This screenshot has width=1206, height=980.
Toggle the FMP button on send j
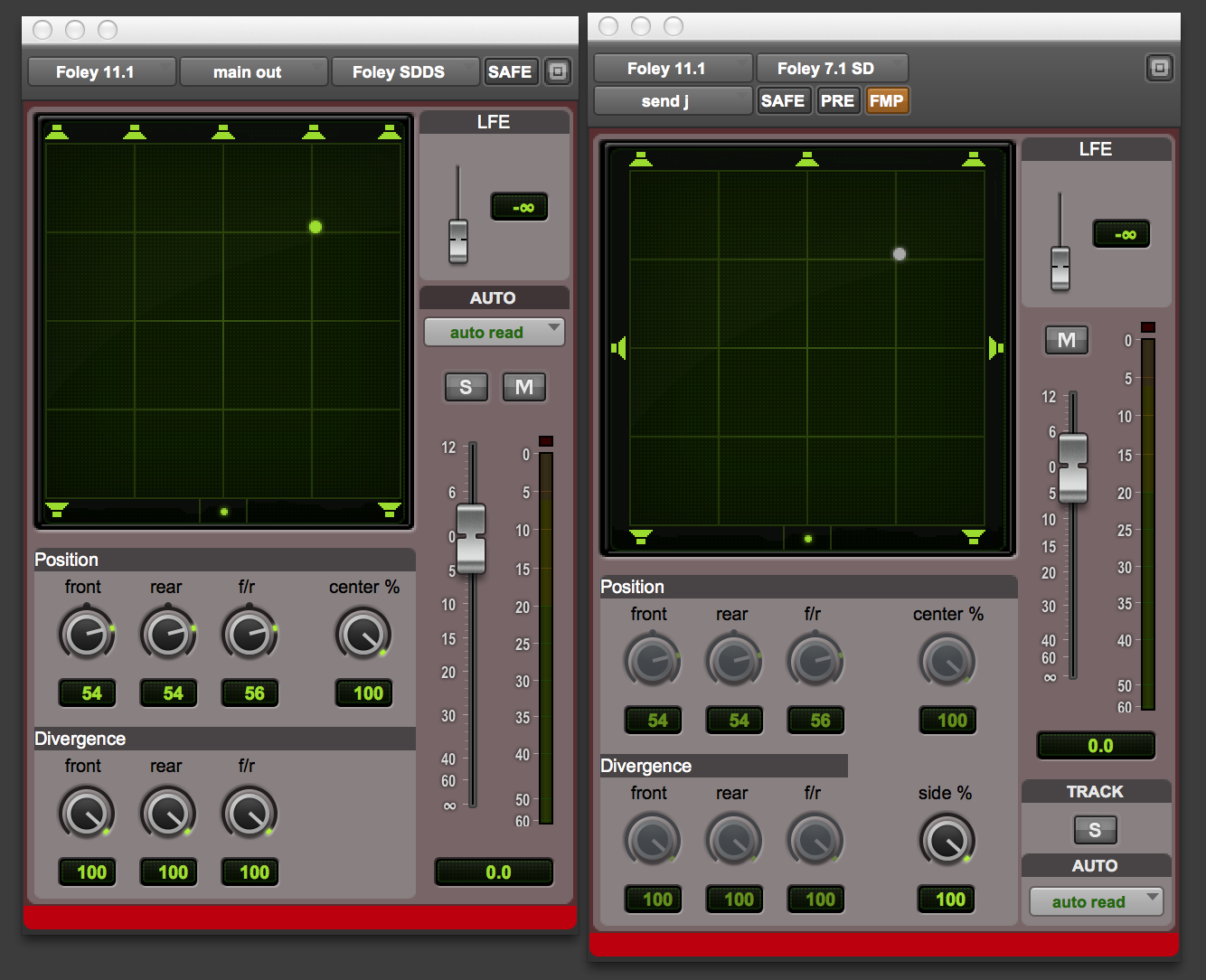pos(886,100)
